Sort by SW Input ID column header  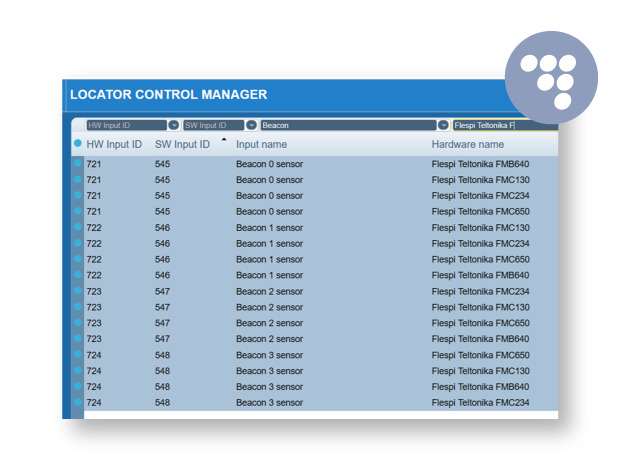tap(183, 144)
